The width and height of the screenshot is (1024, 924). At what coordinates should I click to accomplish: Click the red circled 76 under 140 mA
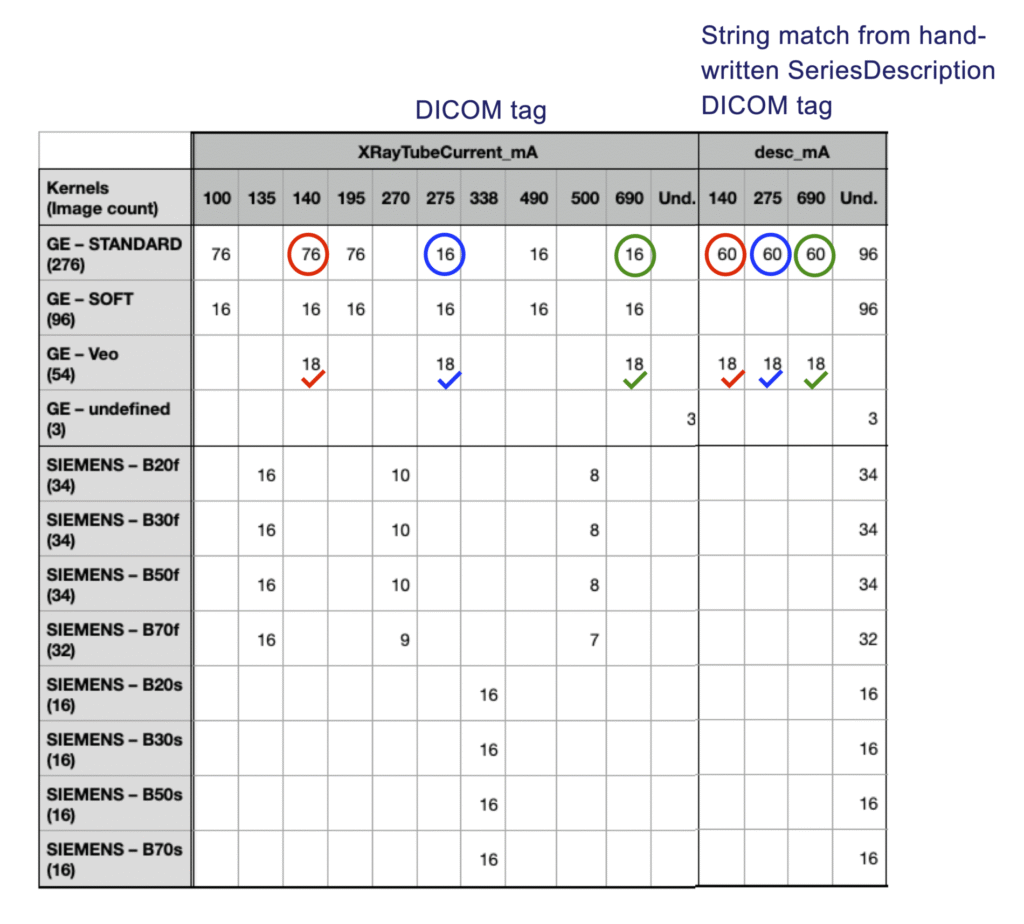click(308, 254)
